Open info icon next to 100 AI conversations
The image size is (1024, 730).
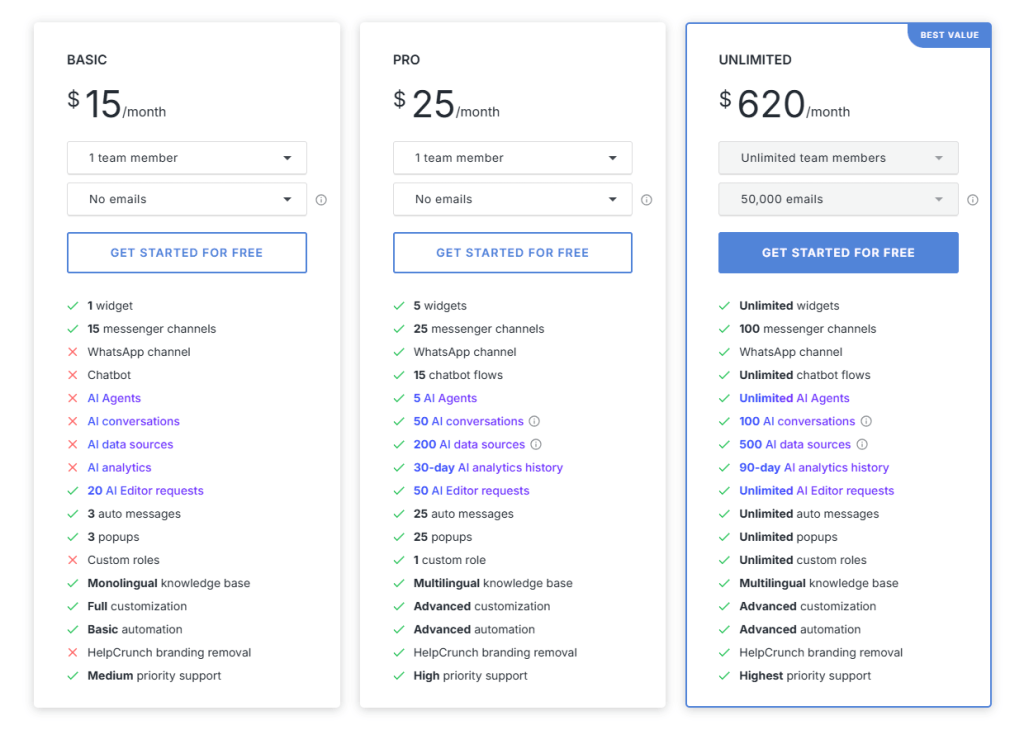click(866, 421)
